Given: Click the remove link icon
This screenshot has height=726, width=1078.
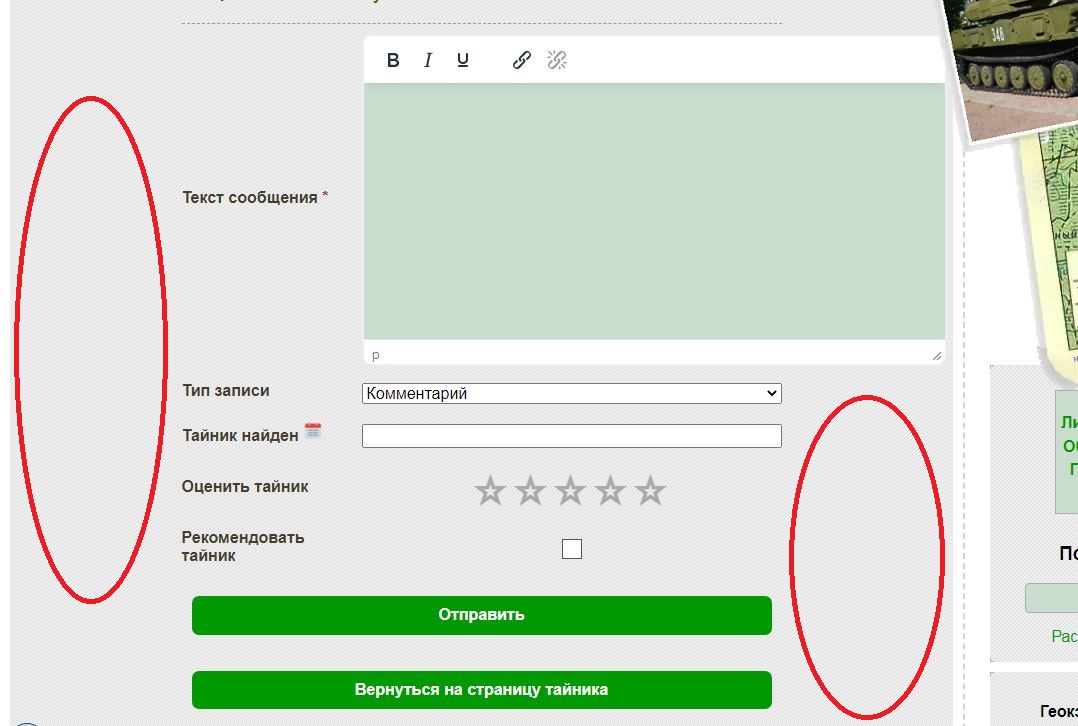Looking at the screenshot, I should [557, 61].
